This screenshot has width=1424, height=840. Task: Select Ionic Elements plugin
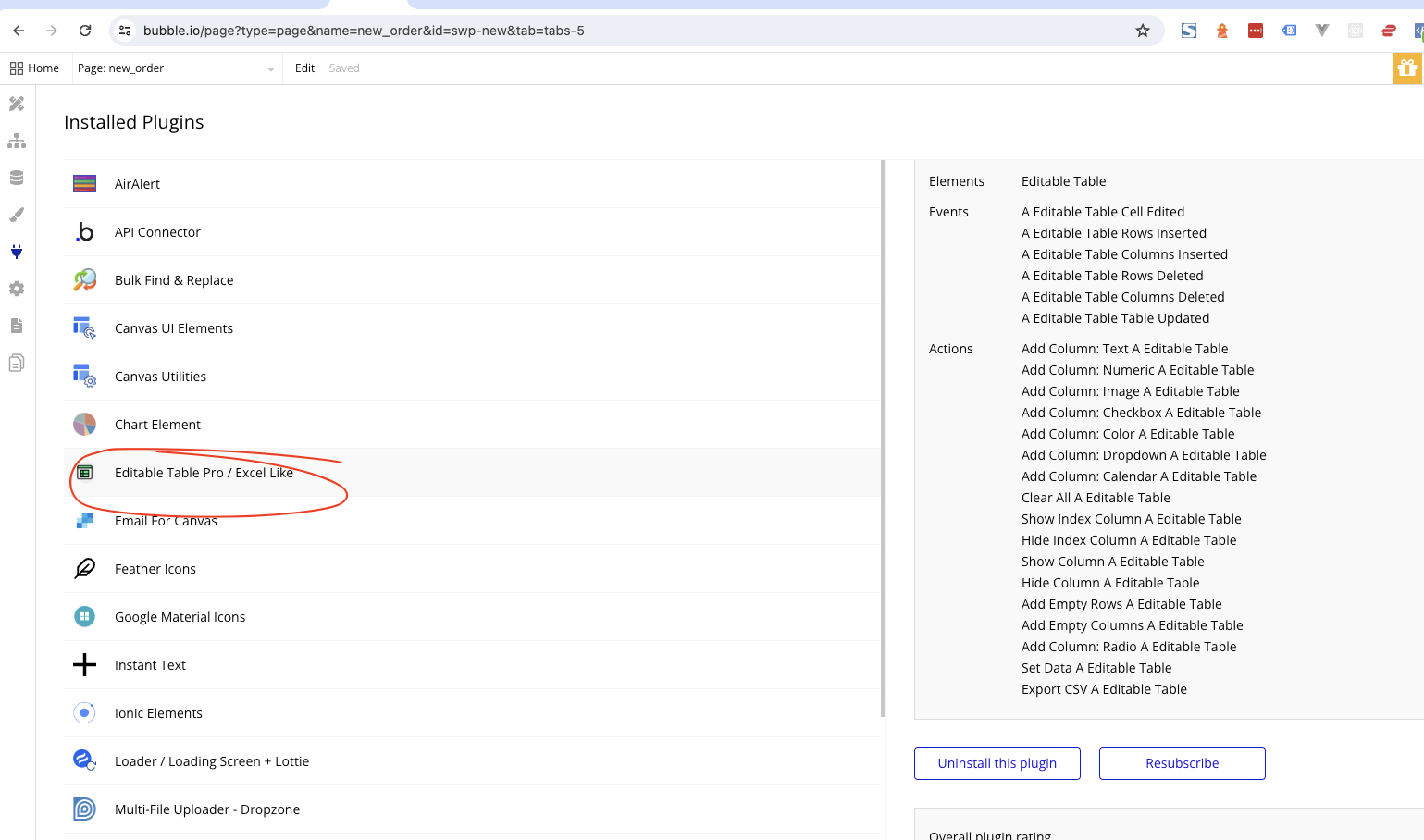pos(472,713)
